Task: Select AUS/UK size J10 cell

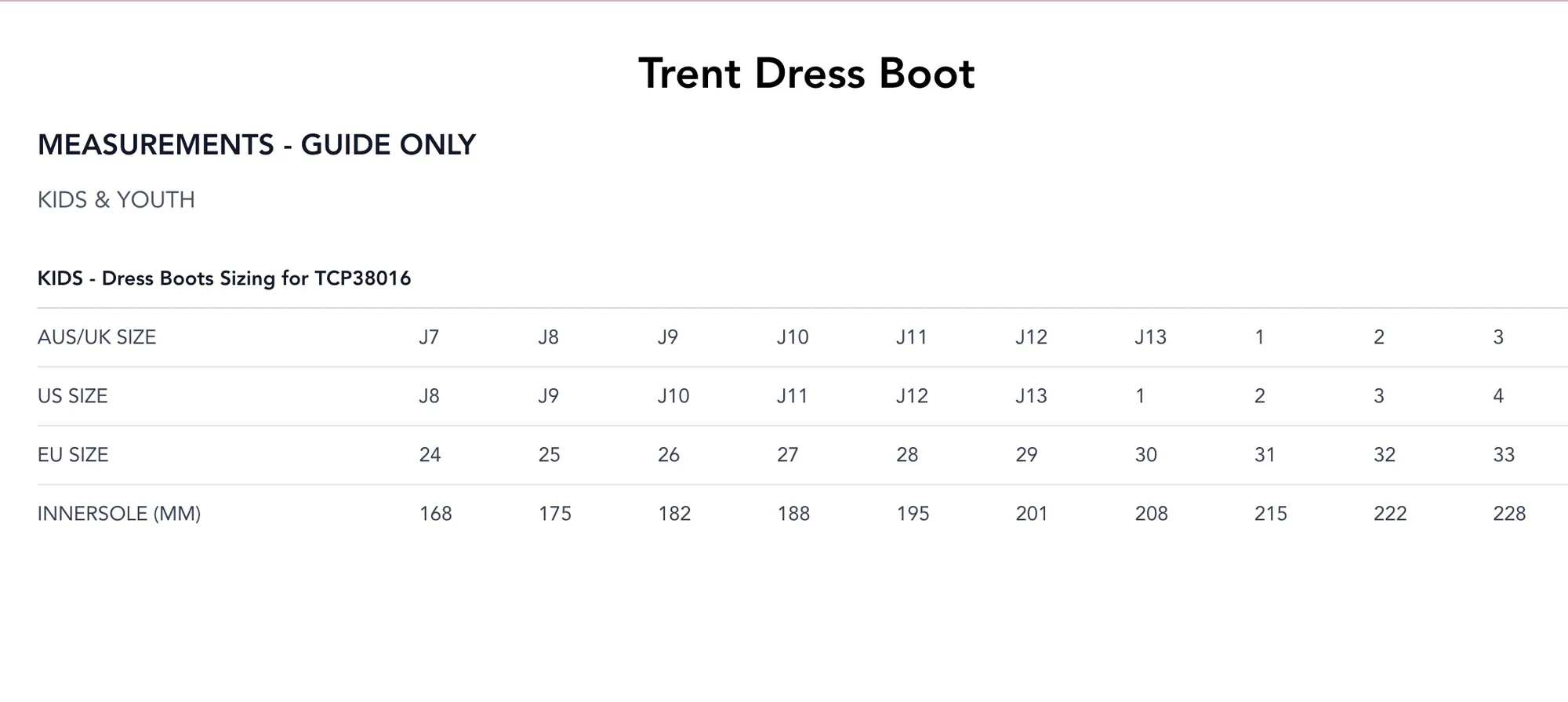Action: tap(792, 337)
